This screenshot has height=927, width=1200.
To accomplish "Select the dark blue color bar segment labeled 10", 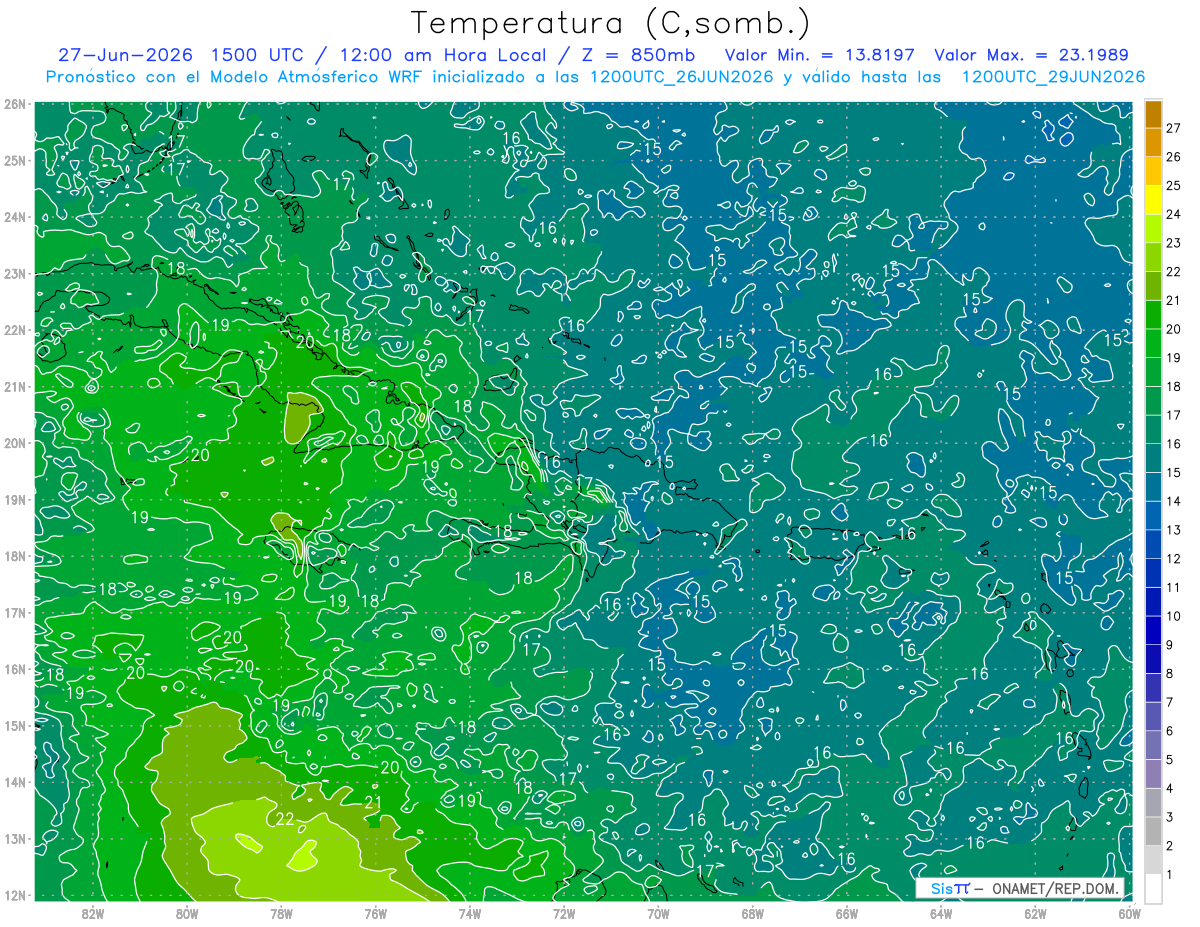I will [1153, 601].
